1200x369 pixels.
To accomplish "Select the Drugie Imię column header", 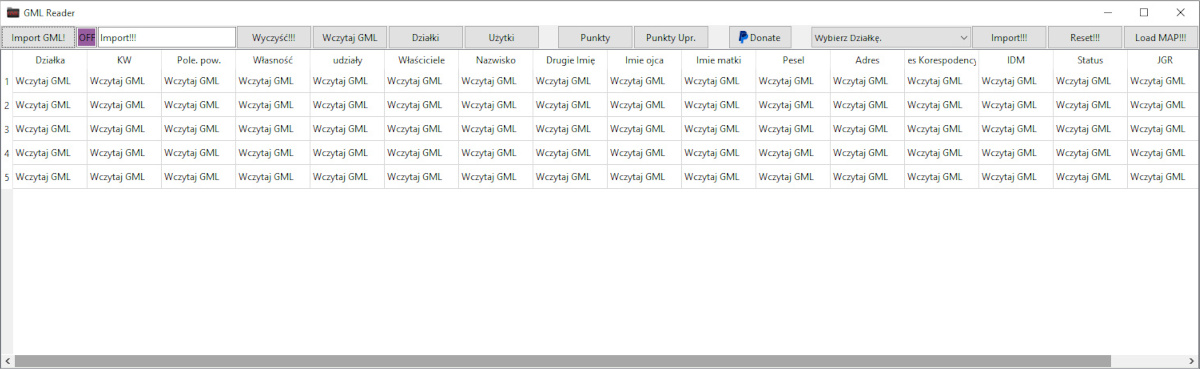I will 570,60.
